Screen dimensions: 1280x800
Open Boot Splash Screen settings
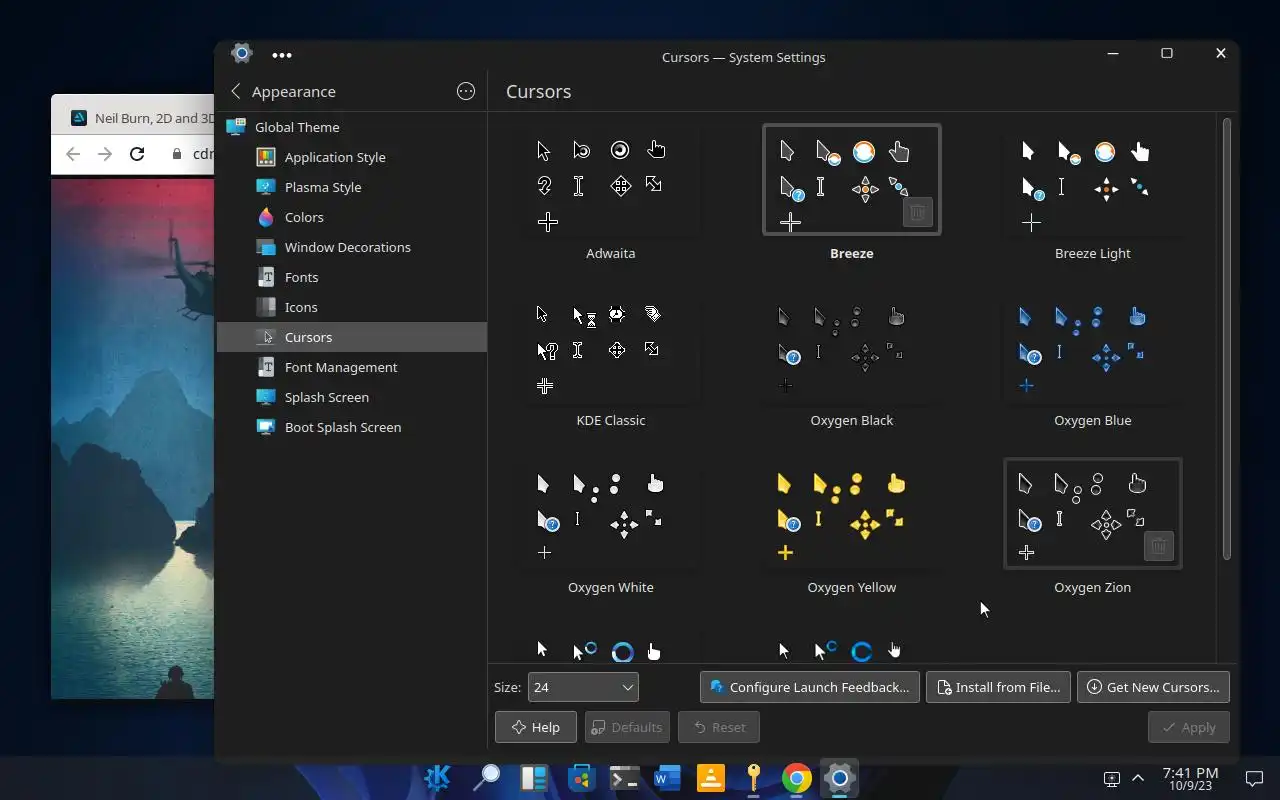[351, 427]
